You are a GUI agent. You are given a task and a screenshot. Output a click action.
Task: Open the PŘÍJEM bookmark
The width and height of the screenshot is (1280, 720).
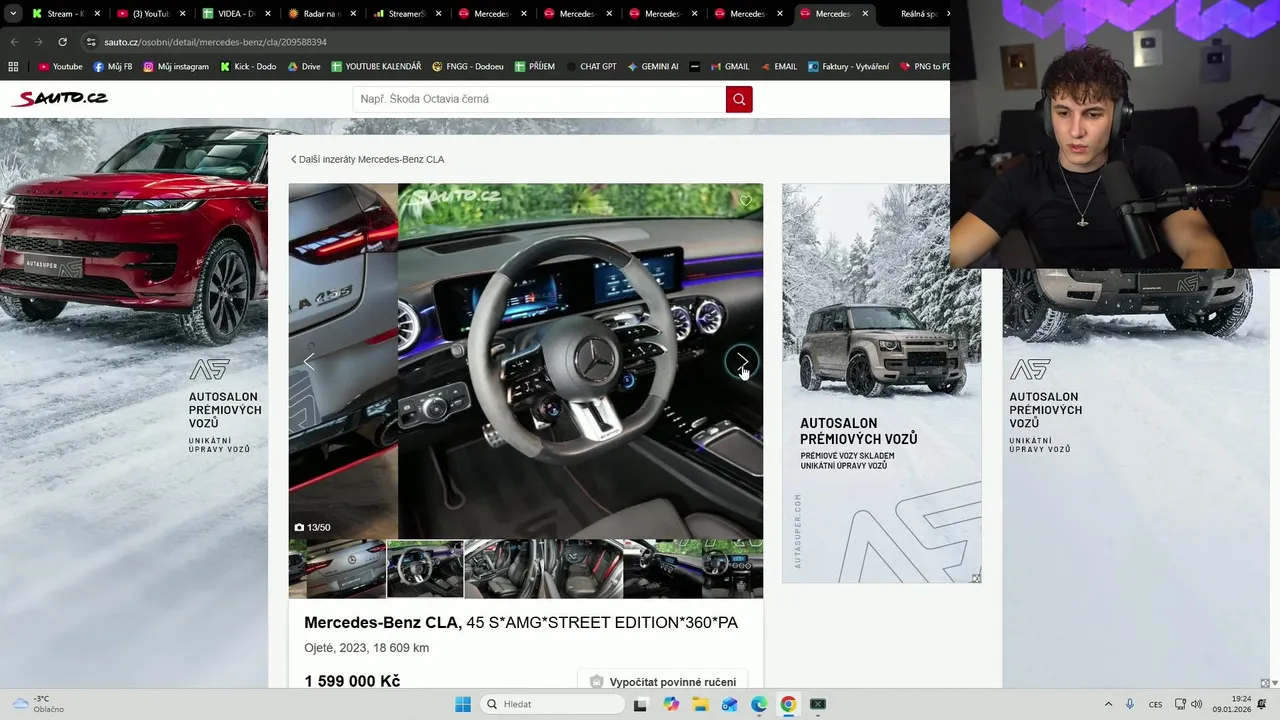tap(535, 67)
